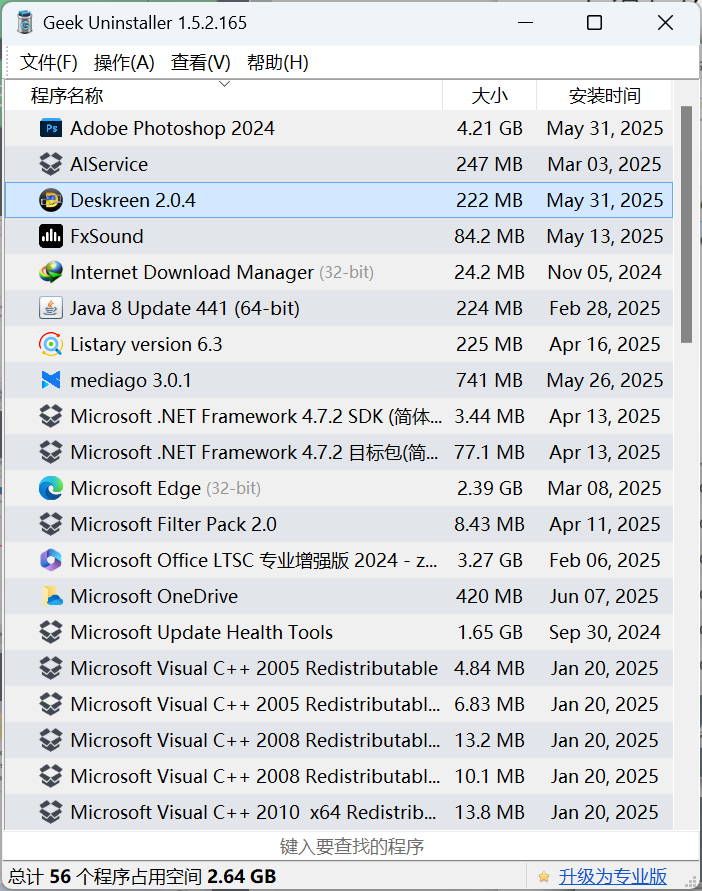Screen dimensions: 702x891
Task: Click the star icon next to 升级为专业版
Action: coord(543,877)
